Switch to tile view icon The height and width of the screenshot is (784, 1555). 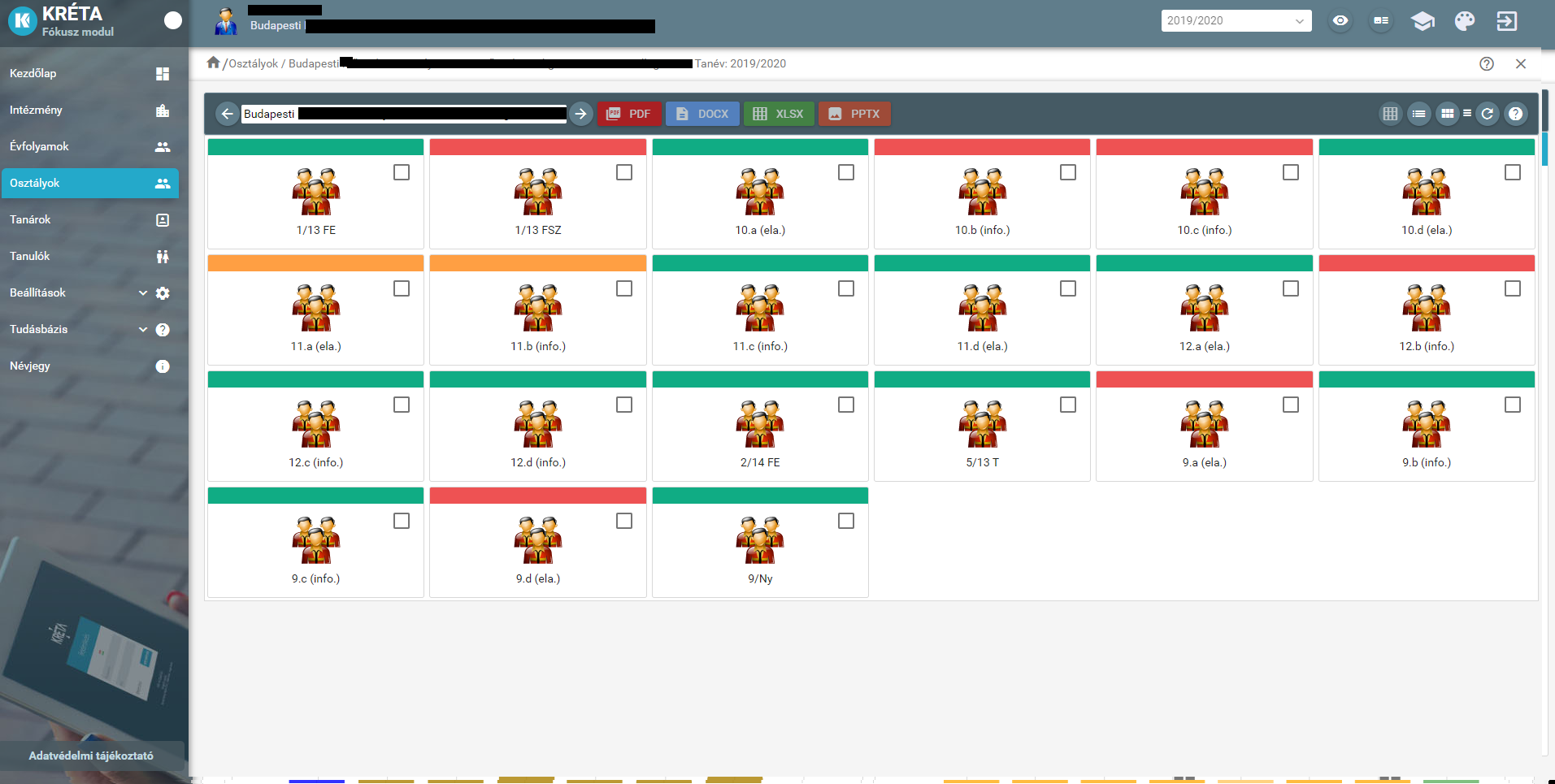tap(1448, 114)
